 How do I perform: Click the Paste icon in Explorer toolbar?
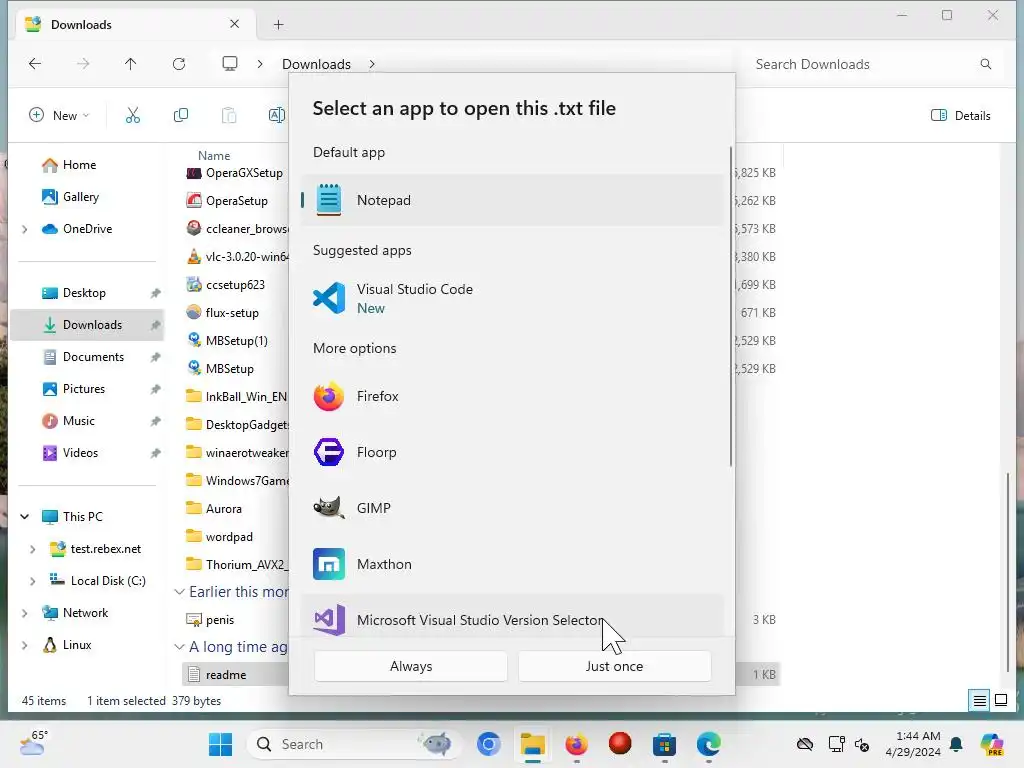(229, 116)
